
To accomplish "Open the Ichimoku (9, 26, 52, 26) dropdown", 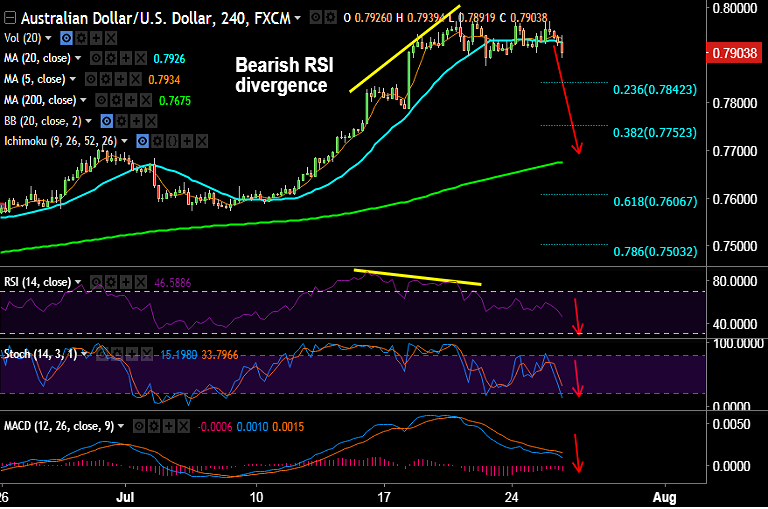I will (x=124, y=141).
